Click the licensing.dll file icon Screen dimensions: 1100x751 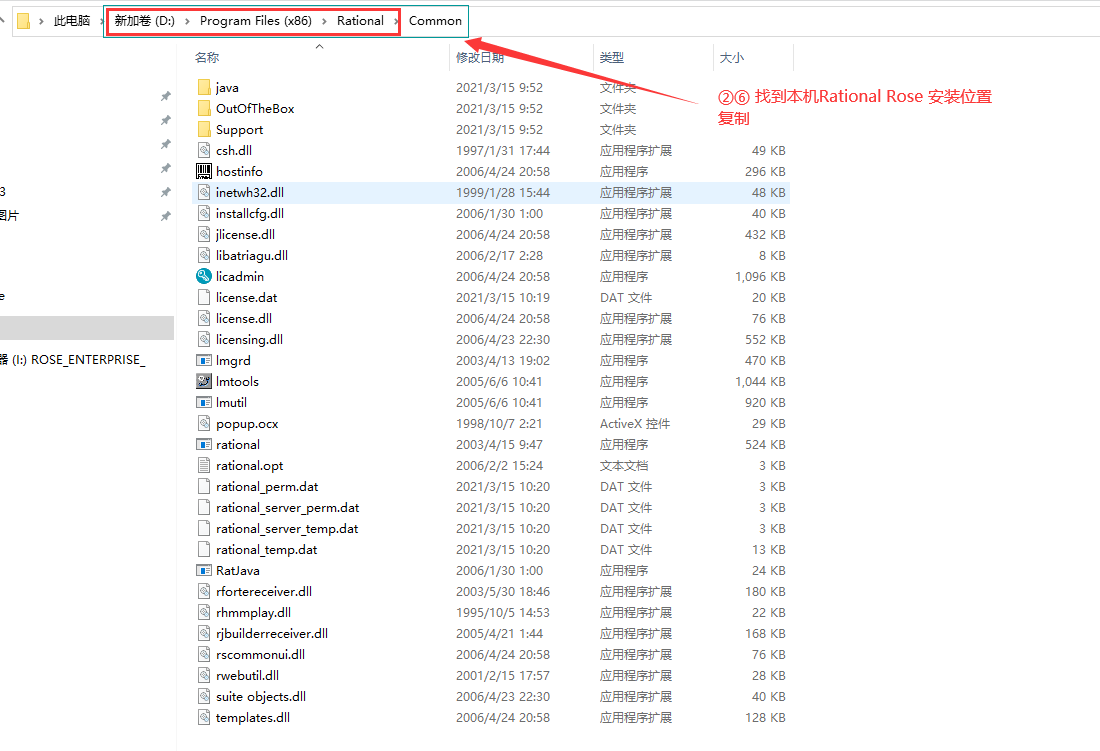click(204, 339)
